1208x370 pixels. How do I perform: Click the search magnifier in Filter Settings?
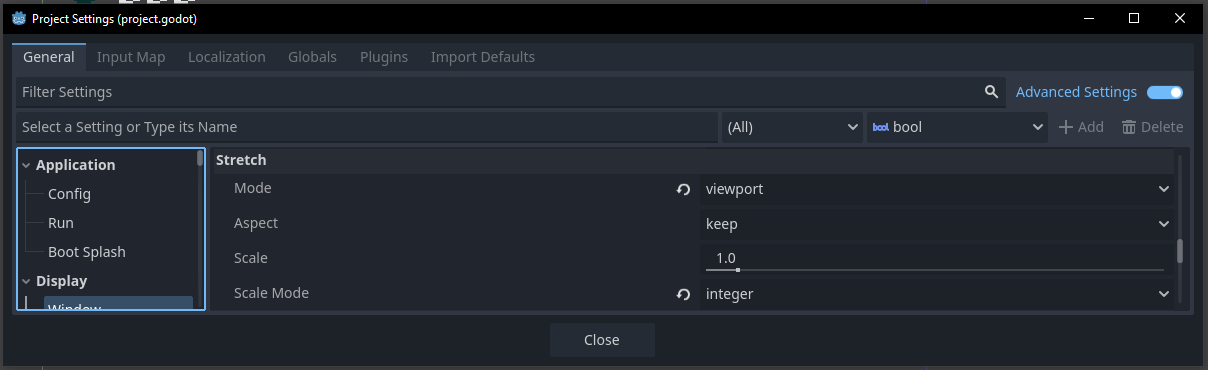(x=991, y=92)
